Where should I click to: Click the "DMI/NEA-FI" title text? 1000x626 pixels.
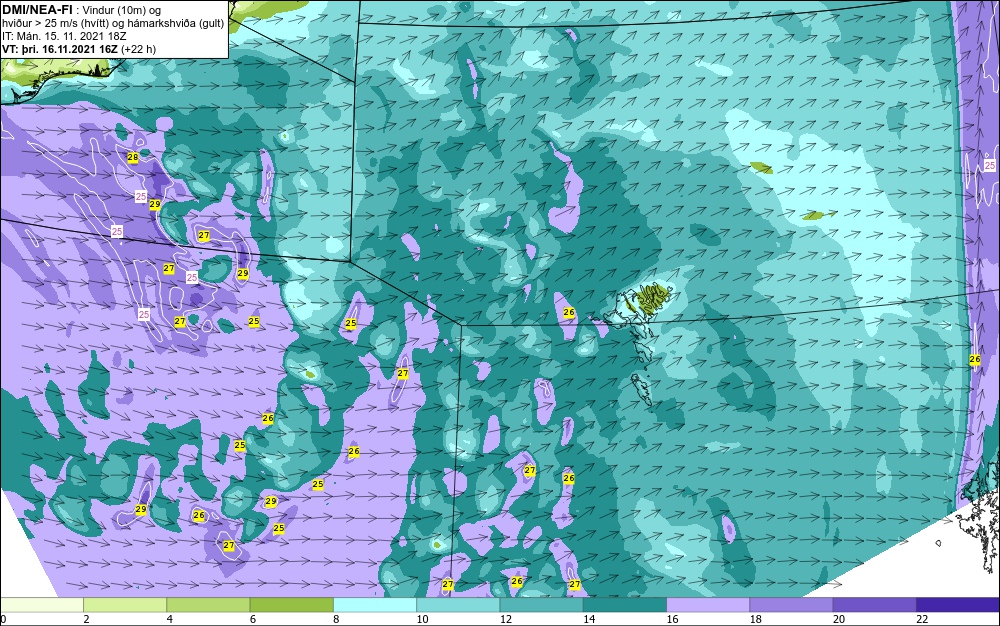point(37,10)
